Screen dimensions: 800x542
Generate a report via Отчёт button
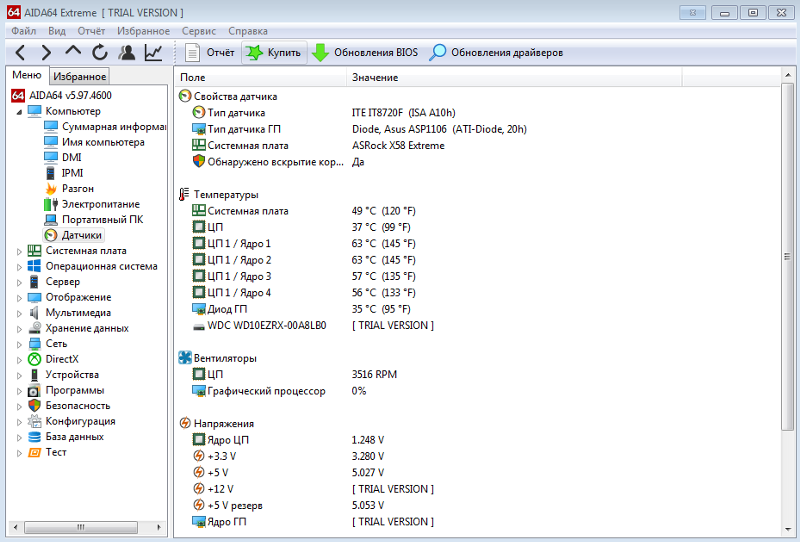click(x=209, y=52)
